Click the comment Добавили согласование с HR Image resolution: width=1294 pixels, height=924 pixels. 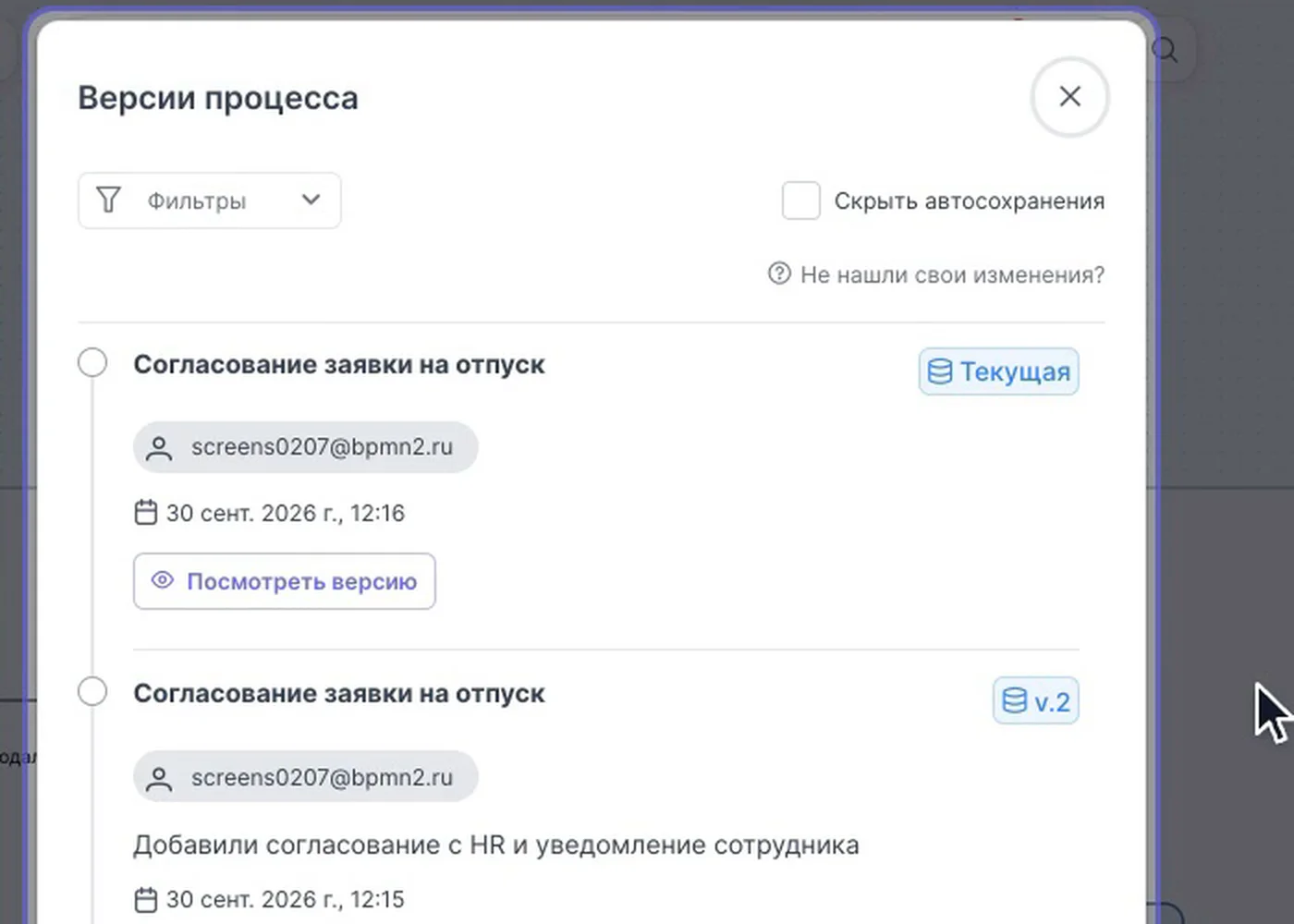point(496,845)
